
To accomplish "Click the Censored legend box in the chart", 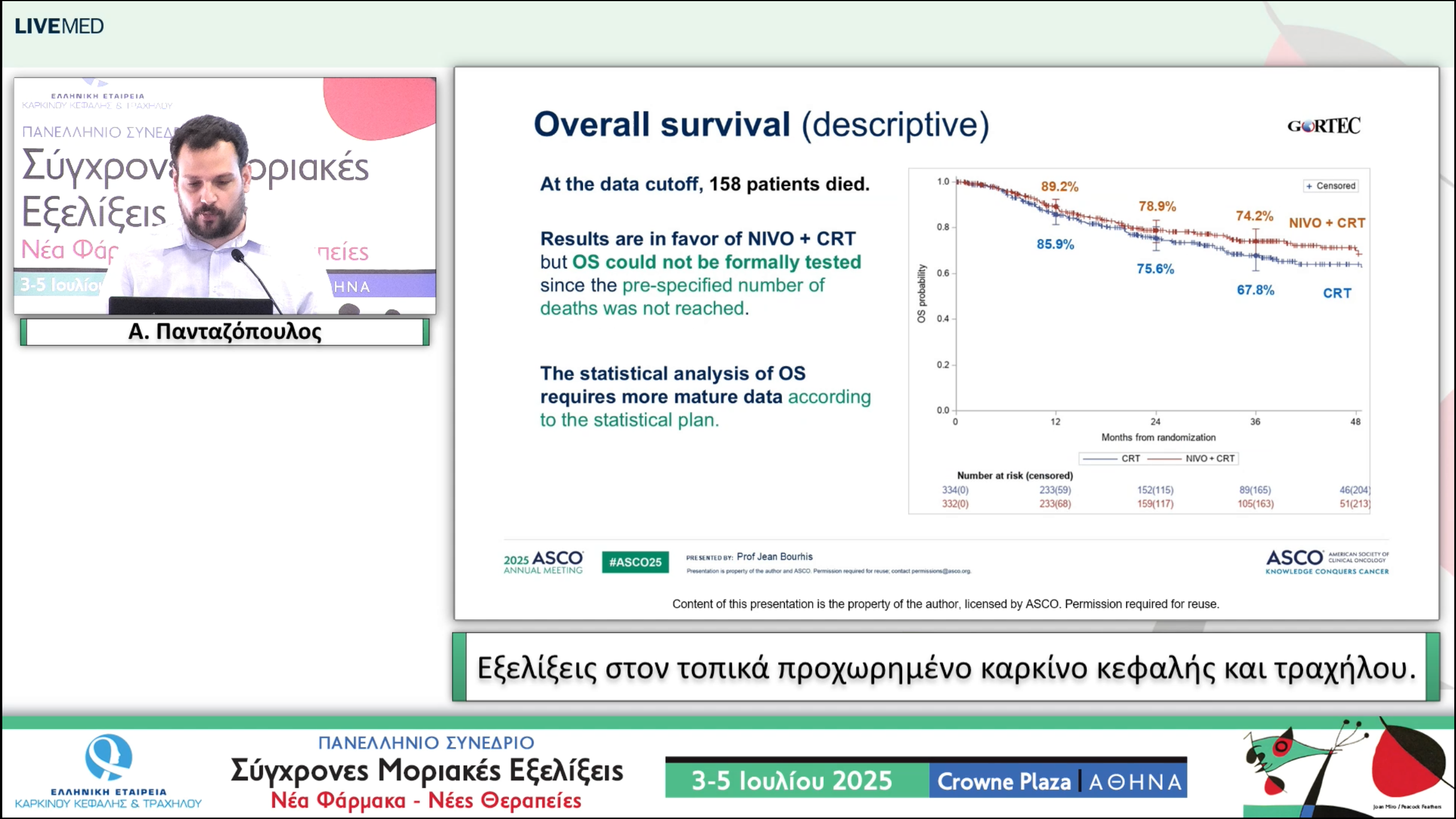I will point(1331,186).
